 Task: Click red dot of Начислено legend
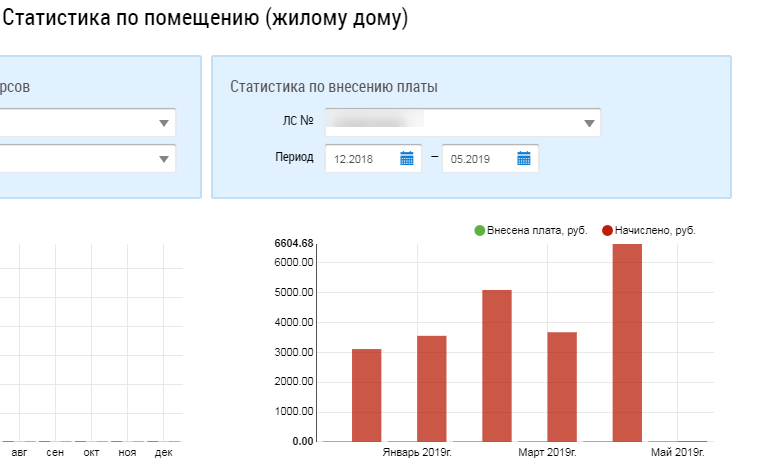coord(608,230)
